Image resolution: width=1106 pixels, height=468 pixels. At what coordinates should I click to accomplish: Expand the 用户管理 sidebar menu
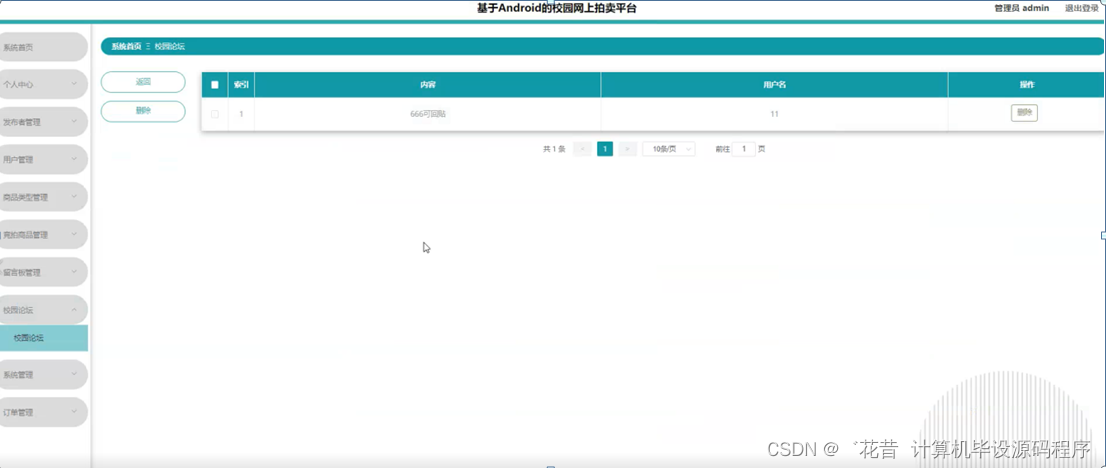[x=42, y=160]
